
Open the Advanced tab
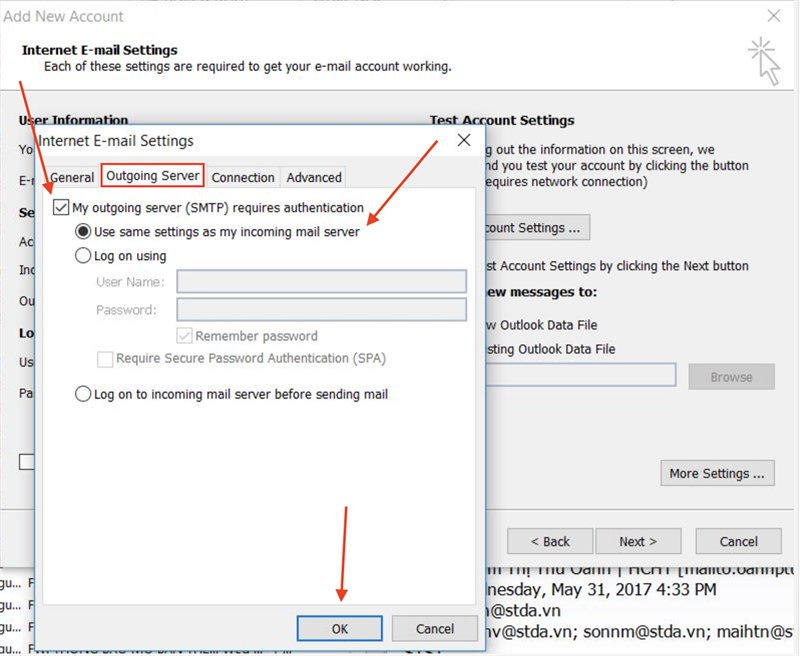tap(312, 177)
